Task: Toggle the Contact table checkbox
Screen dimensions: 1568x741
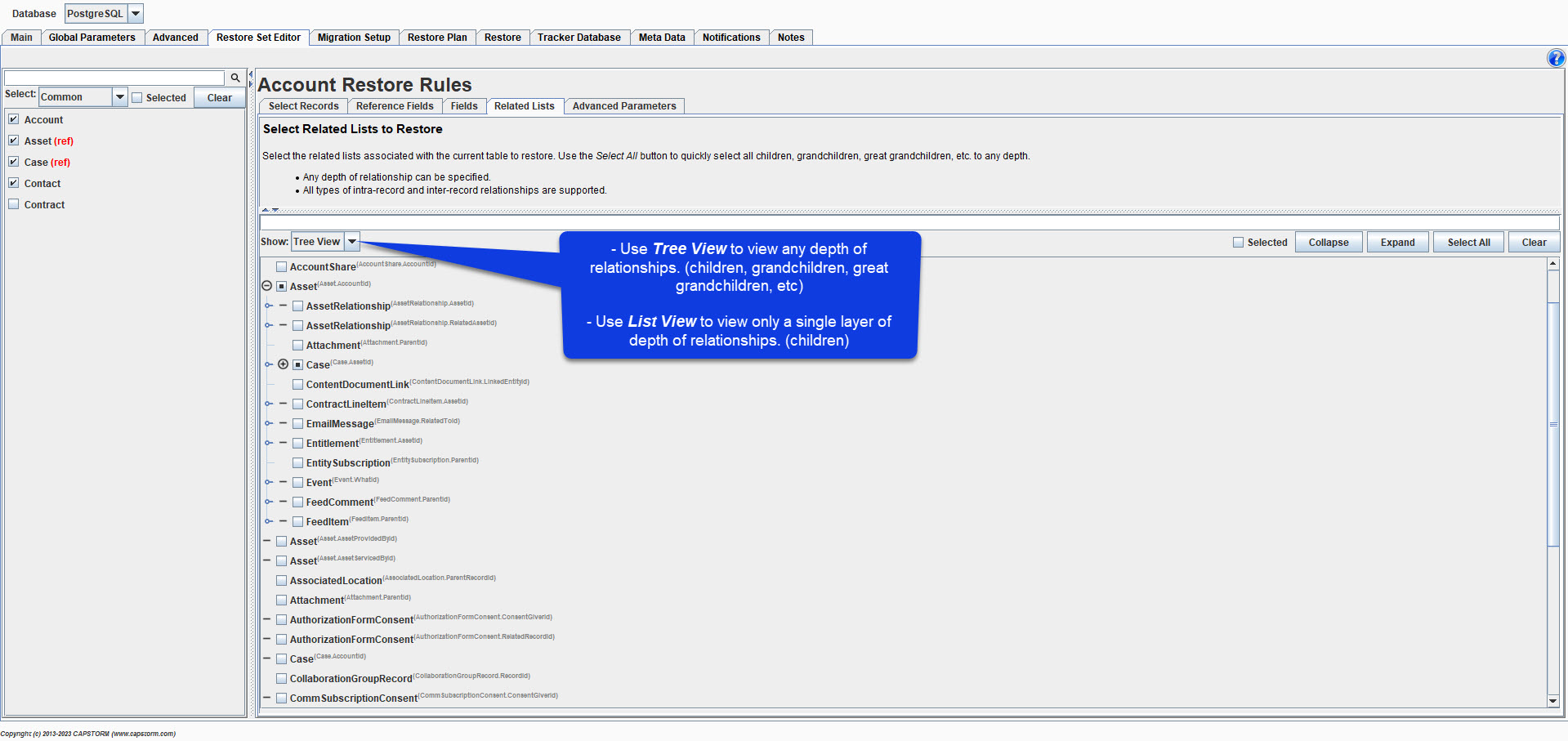Action: coord(14,183)
